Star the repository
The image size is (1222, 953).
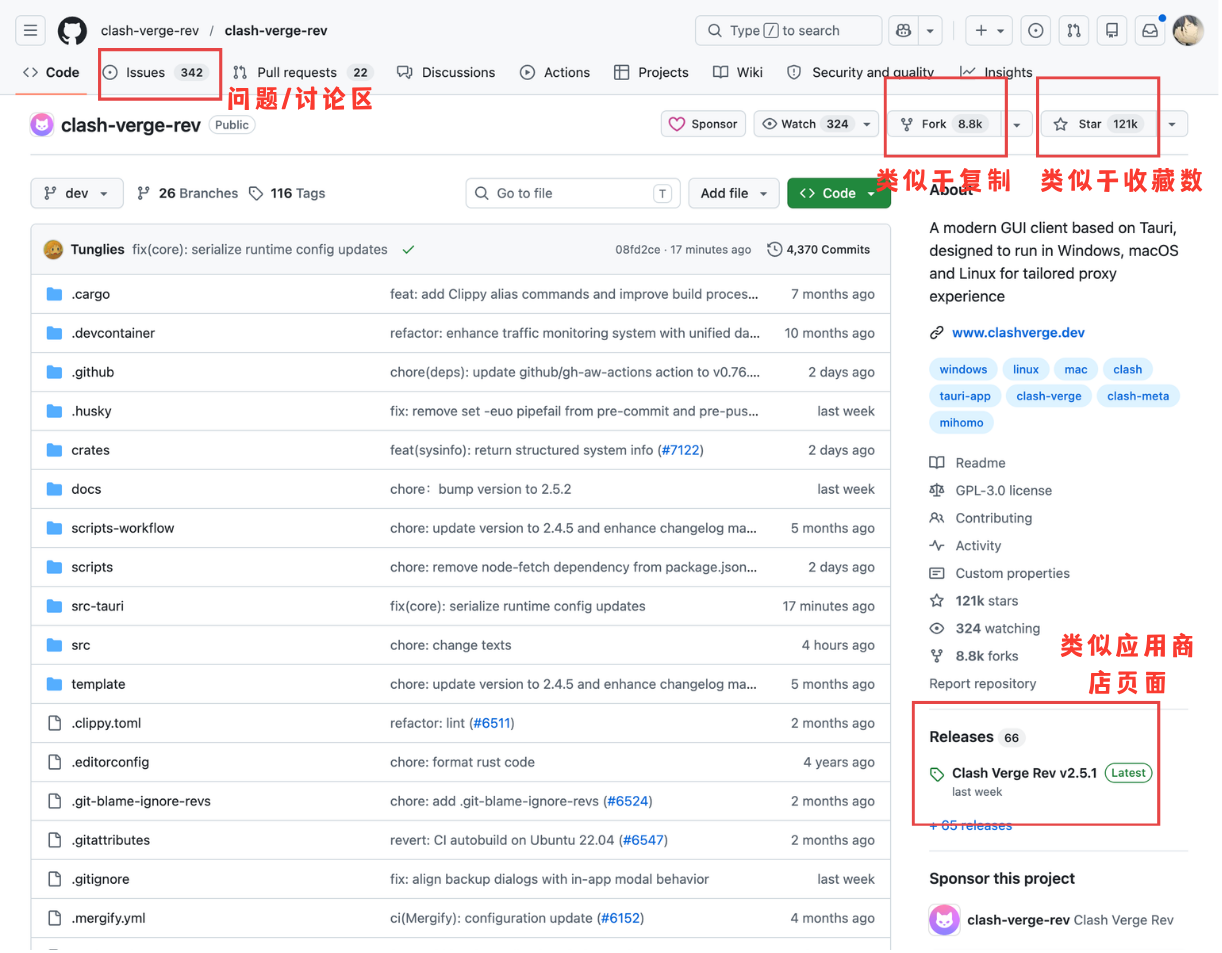tap(1097, 124)
